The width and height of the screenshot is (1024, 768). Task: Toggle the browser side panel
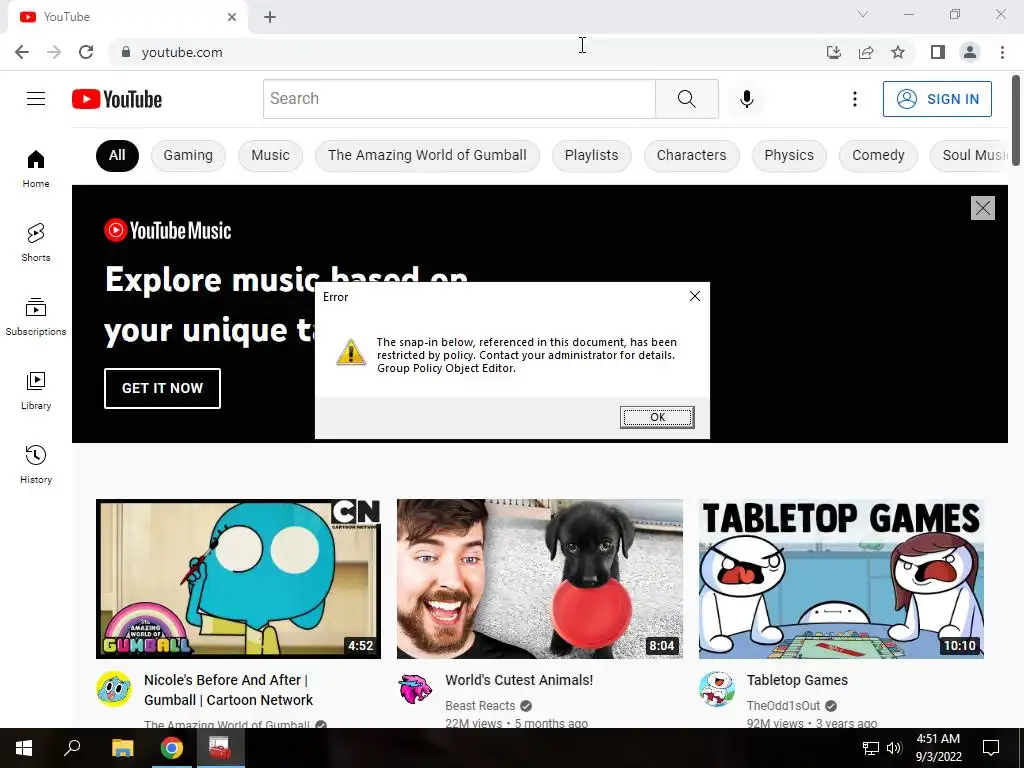click(x=938, y=52)
